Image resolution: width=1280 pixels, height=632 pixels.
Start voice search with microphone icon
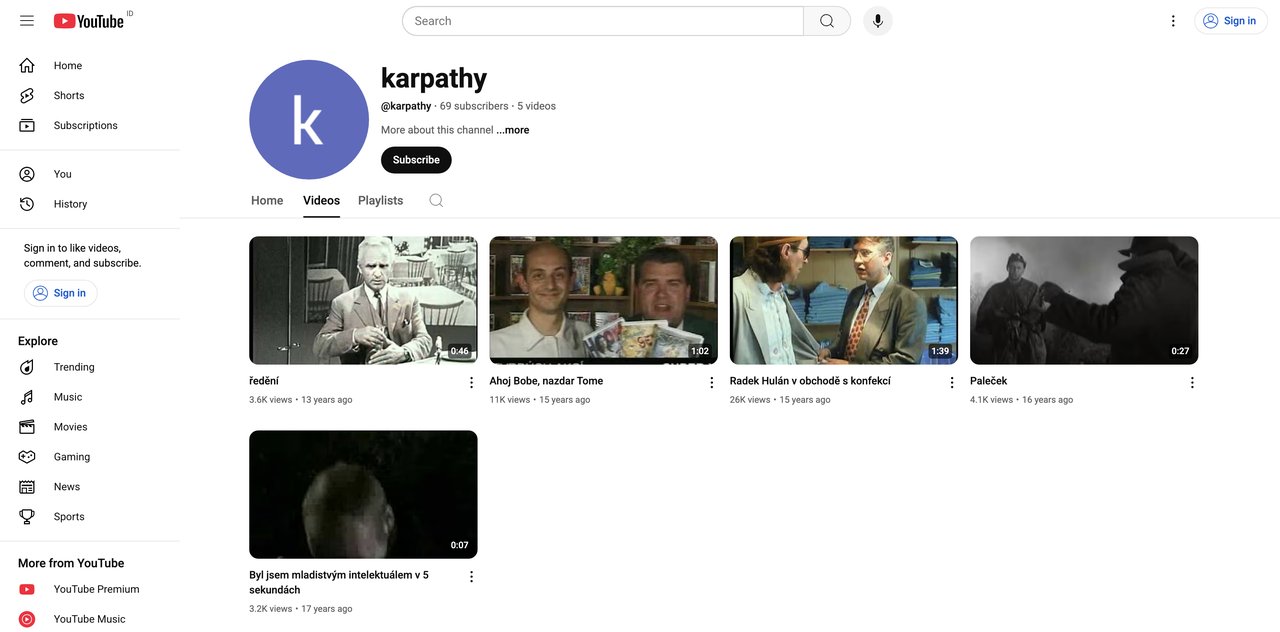[878, 21]
